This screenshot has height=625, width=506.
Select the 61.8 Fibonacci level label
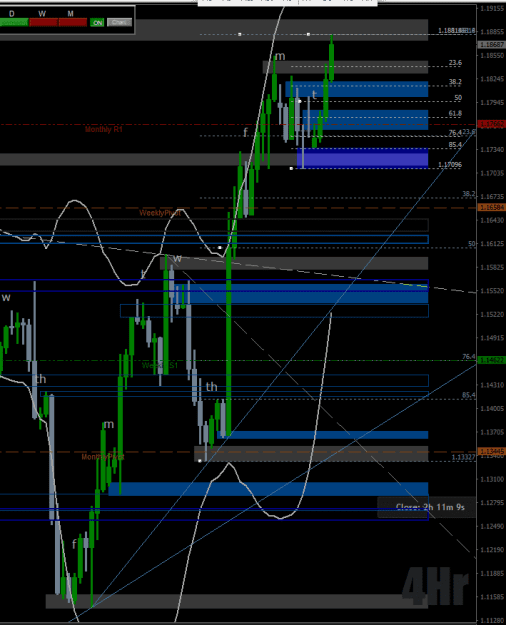(x=455, y=114)
